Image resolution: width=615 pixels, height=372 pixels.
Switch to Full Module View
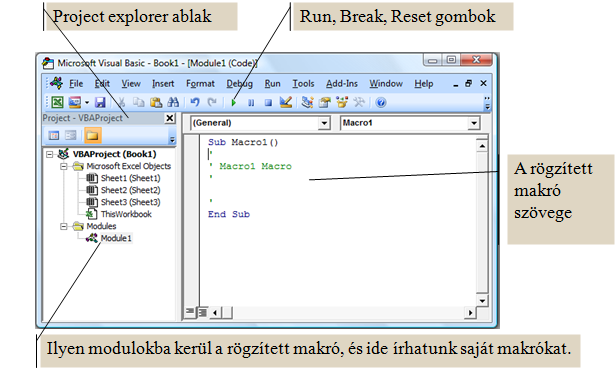pyautogui.click(x=202, y=312)
